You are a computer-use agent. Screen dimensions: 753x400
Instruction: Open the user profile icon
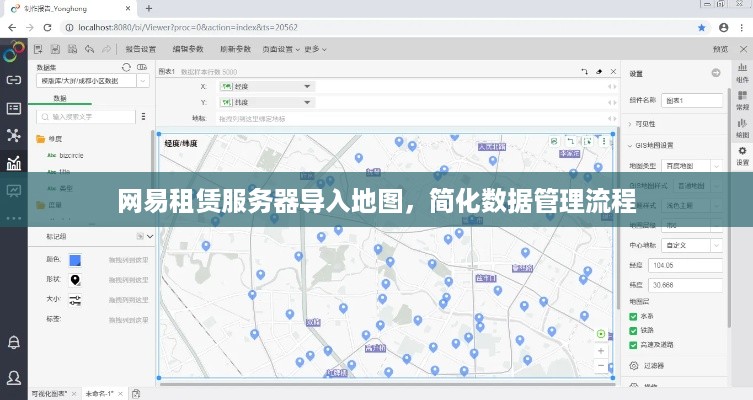(x=13, y=377)
